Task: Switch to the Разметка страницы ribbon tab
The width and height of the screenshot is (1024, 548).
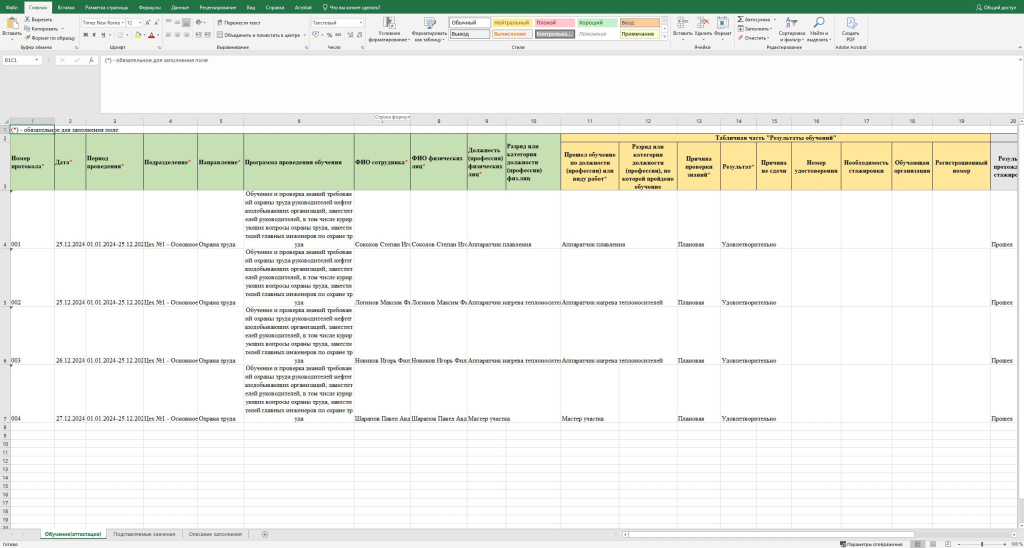Action: (108, 7)
